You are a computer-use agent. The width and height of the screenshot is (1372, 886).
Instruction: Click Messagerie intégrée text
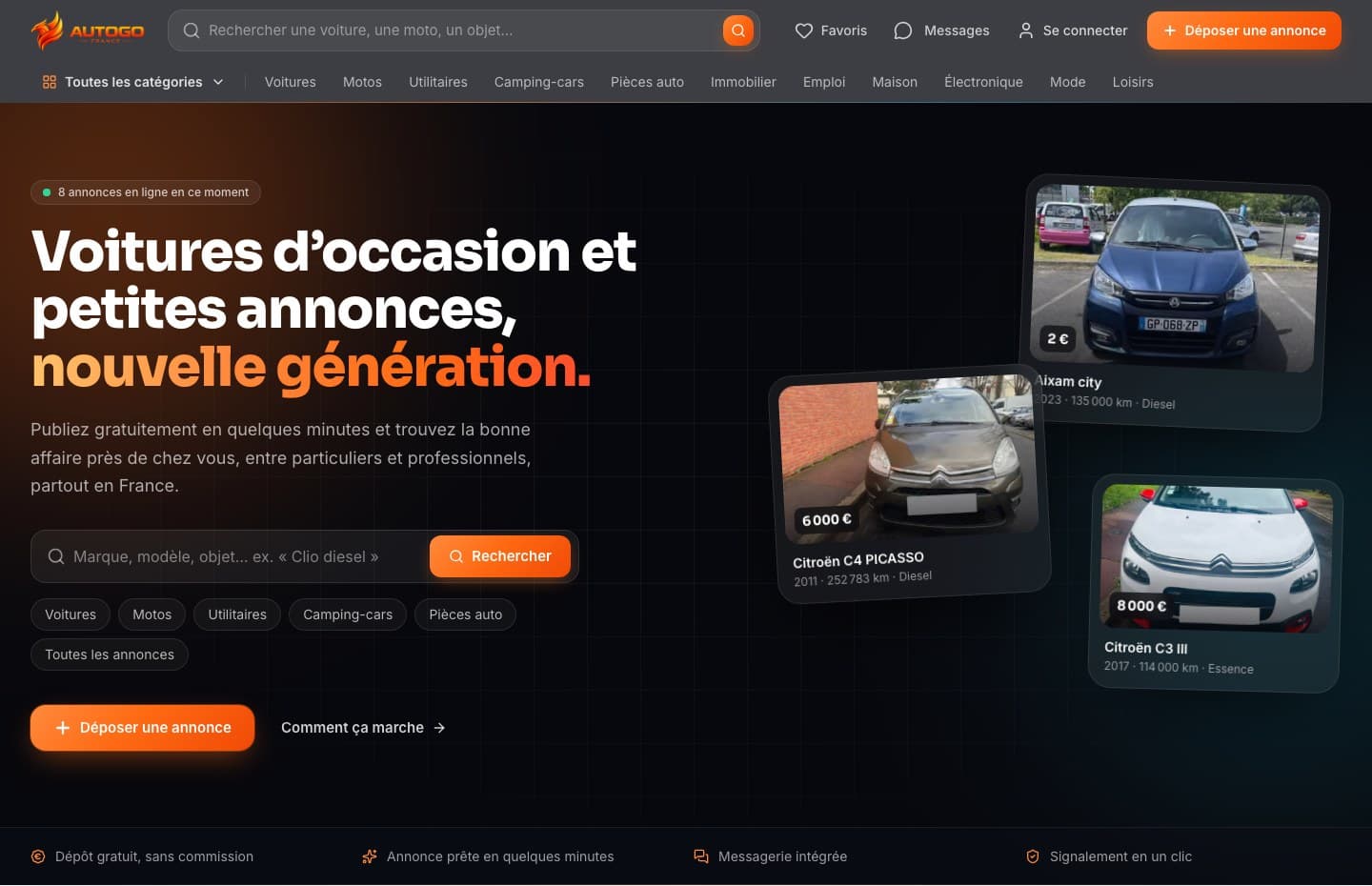pos(782,856)
